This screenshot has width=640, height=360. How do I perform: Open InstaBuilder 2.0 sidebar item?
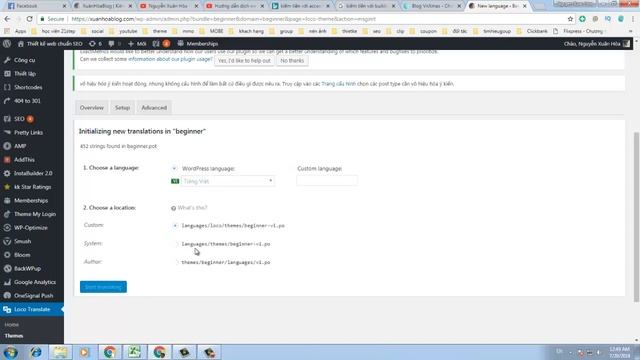[x=33, y=173]
